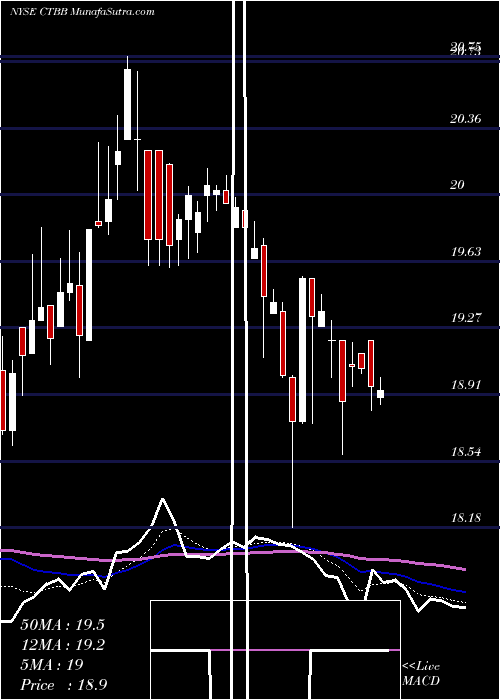Click the 19.27 price level label
The width and height of the screenshot is (500, 700).
click(x=466, y=317)
